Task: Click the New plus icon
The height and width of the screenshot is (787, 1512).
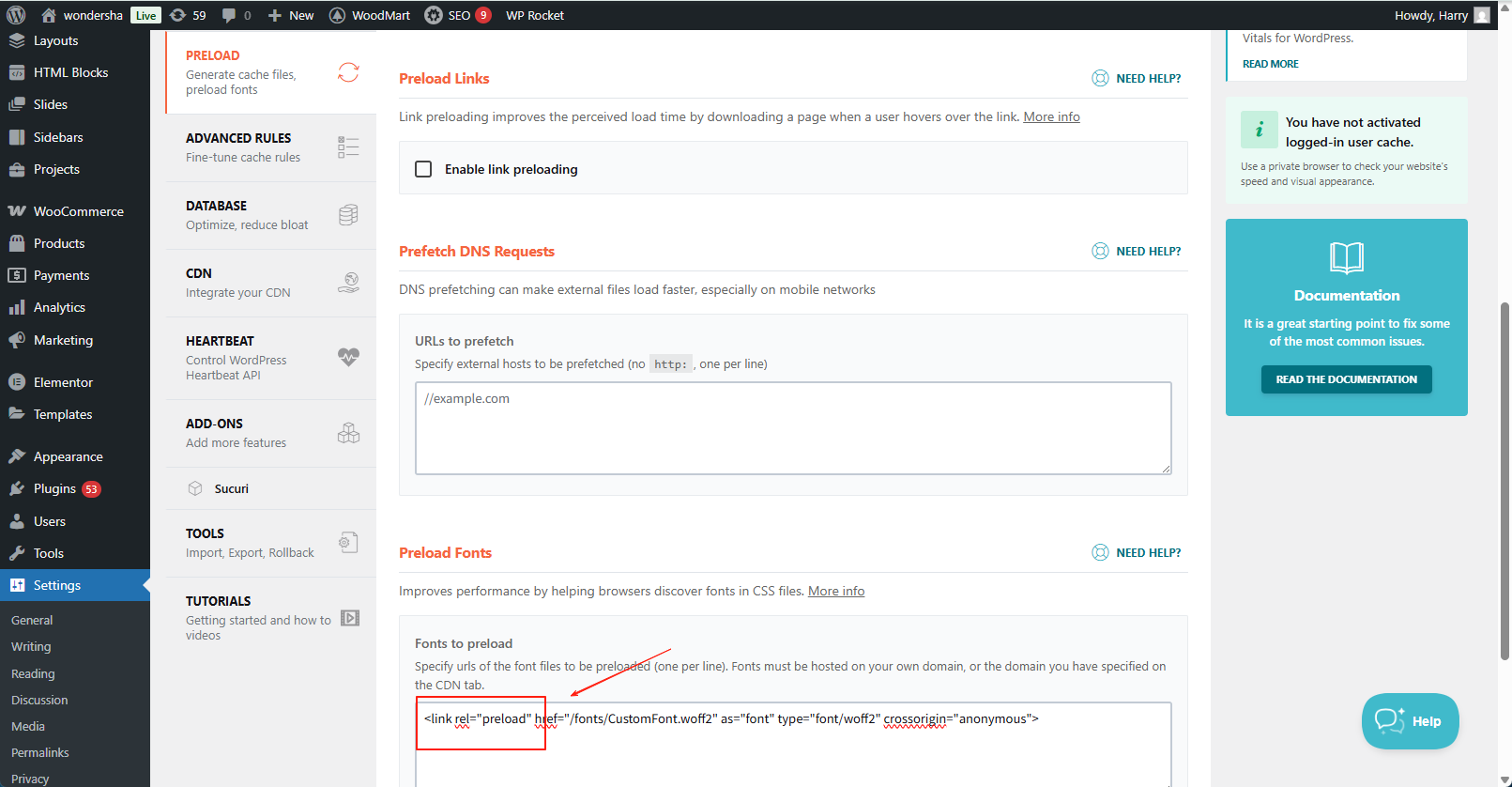Action: coord(275,15)
